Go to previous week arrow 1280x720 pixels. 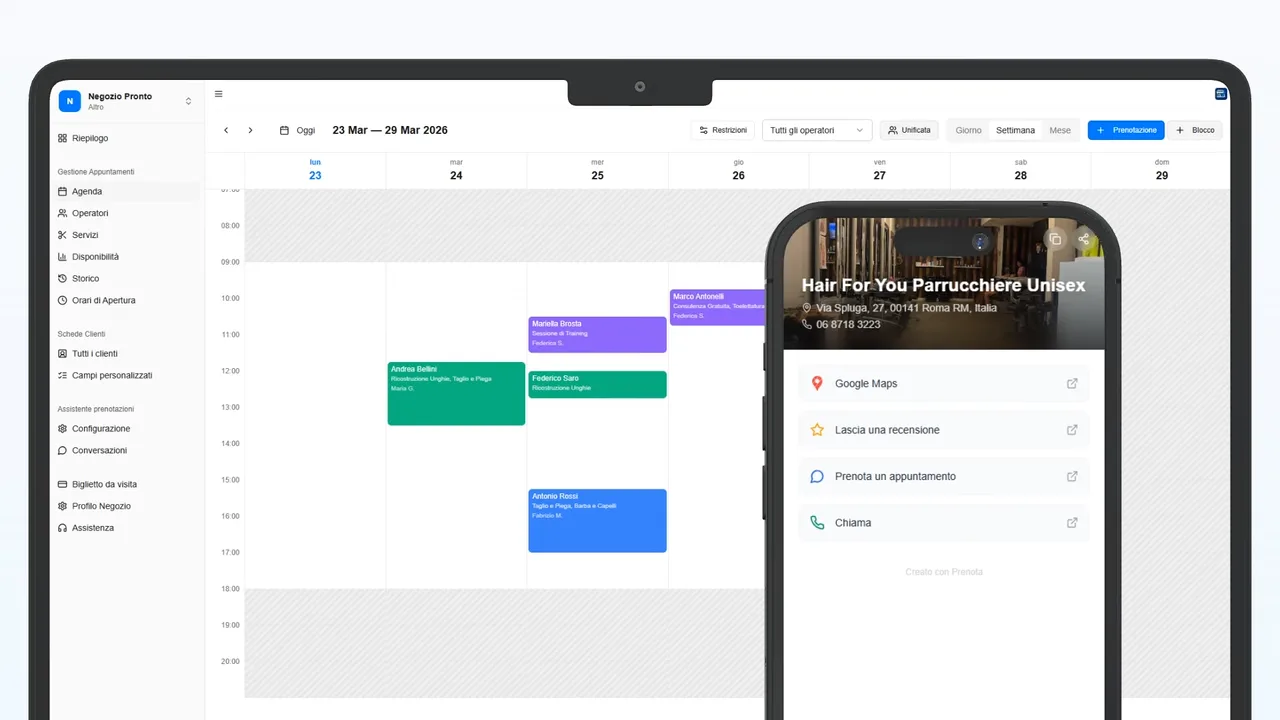pos(226,130)
